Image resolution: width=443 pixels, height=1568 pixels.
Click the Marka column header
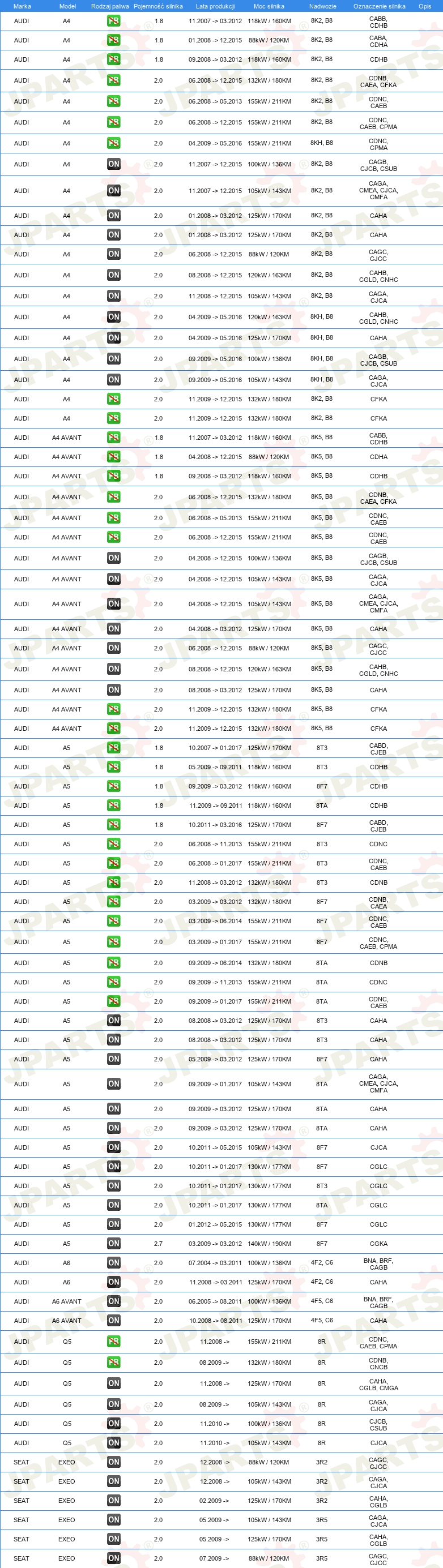(22, 6)
